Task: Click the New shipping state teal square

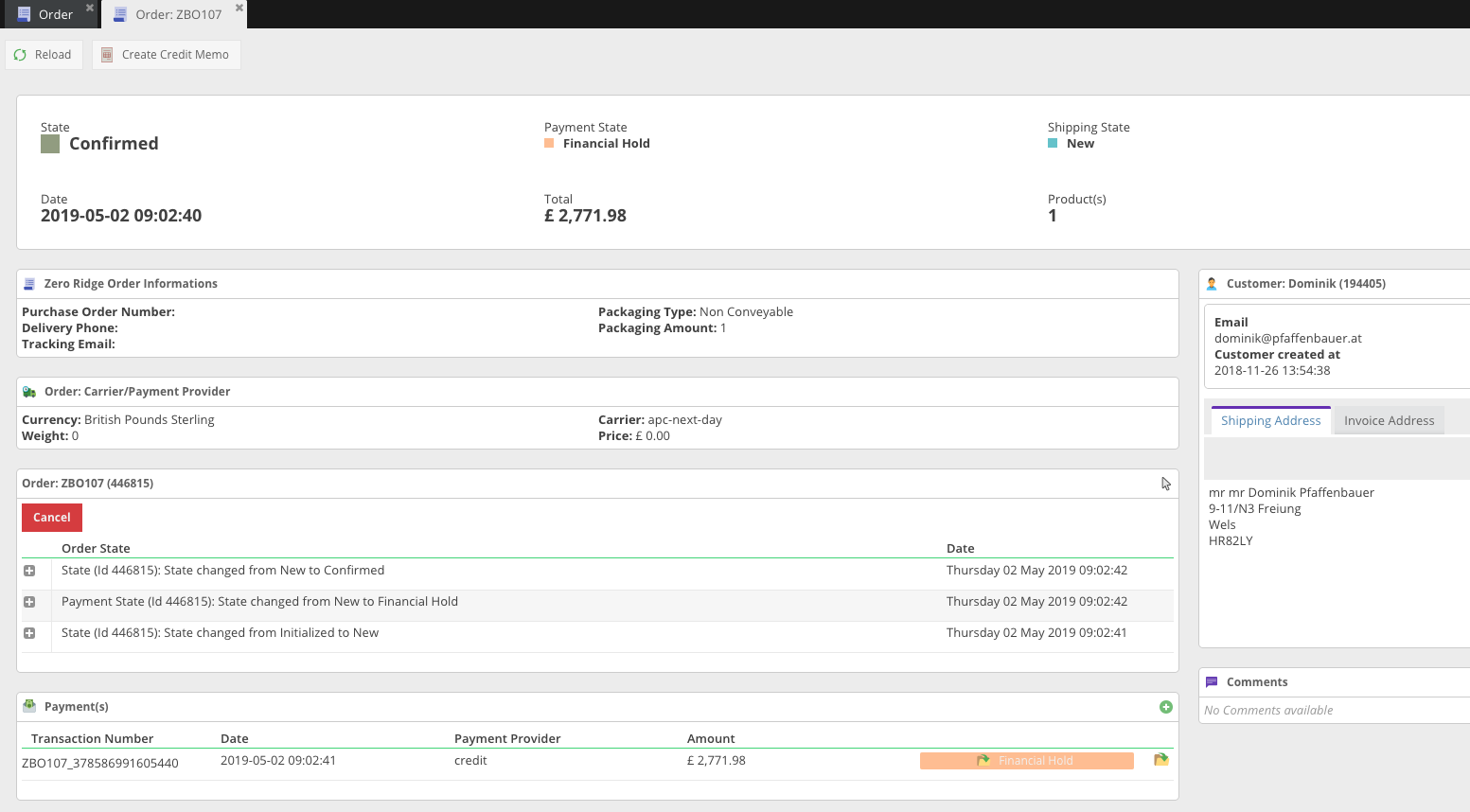Action: tap(1053, 143)
